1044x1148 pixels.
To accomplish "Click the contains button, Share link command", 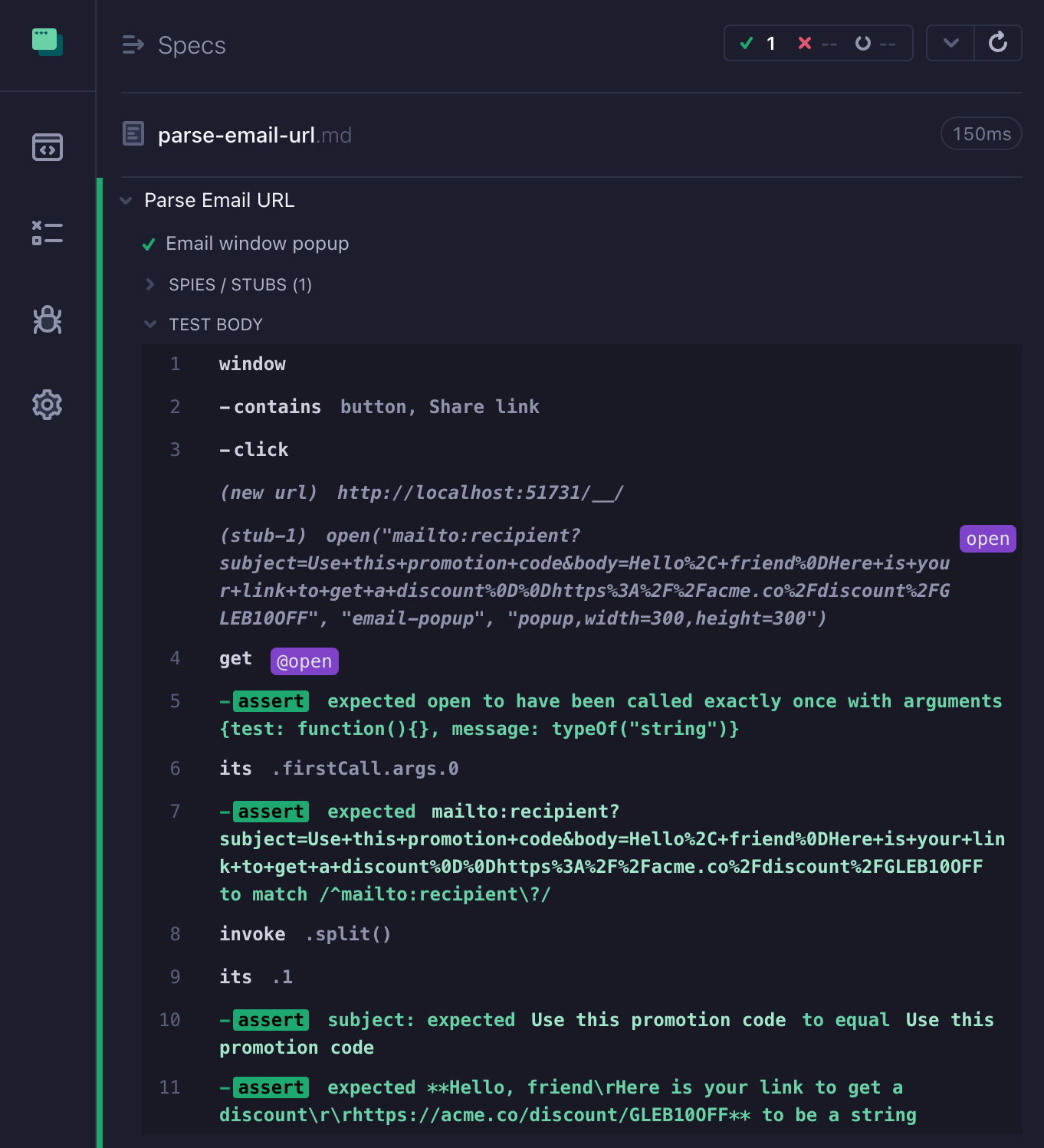I will 581,407.
